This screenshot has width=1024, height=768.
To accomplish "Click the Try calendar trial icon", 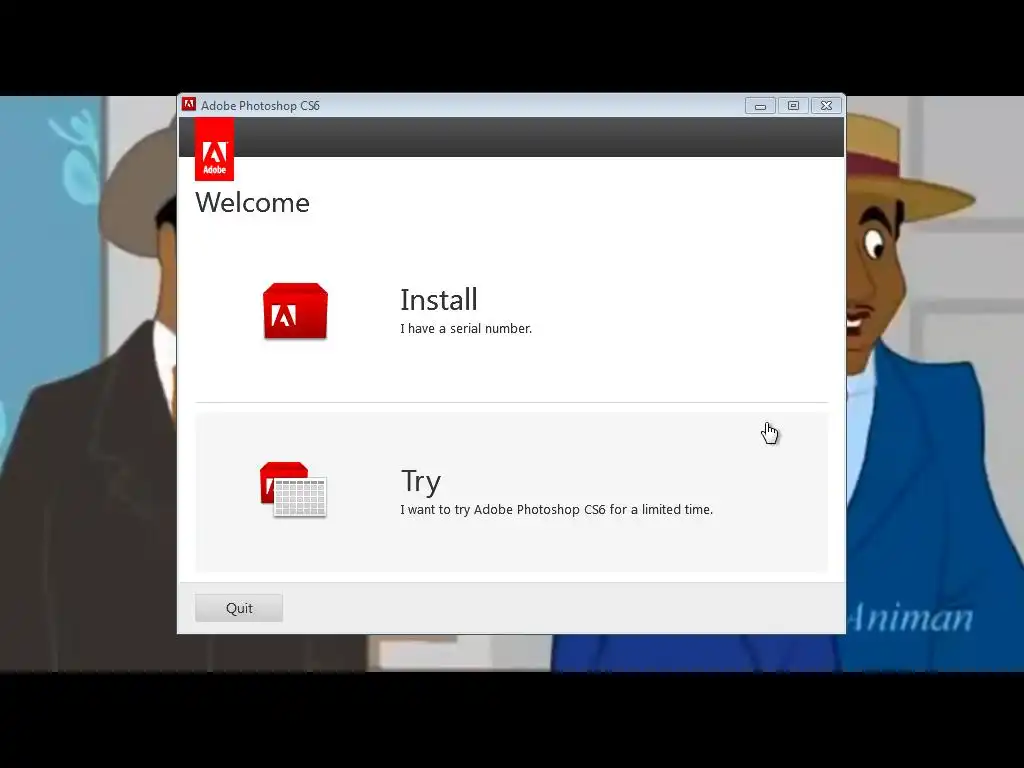I will tap(293, 489).
